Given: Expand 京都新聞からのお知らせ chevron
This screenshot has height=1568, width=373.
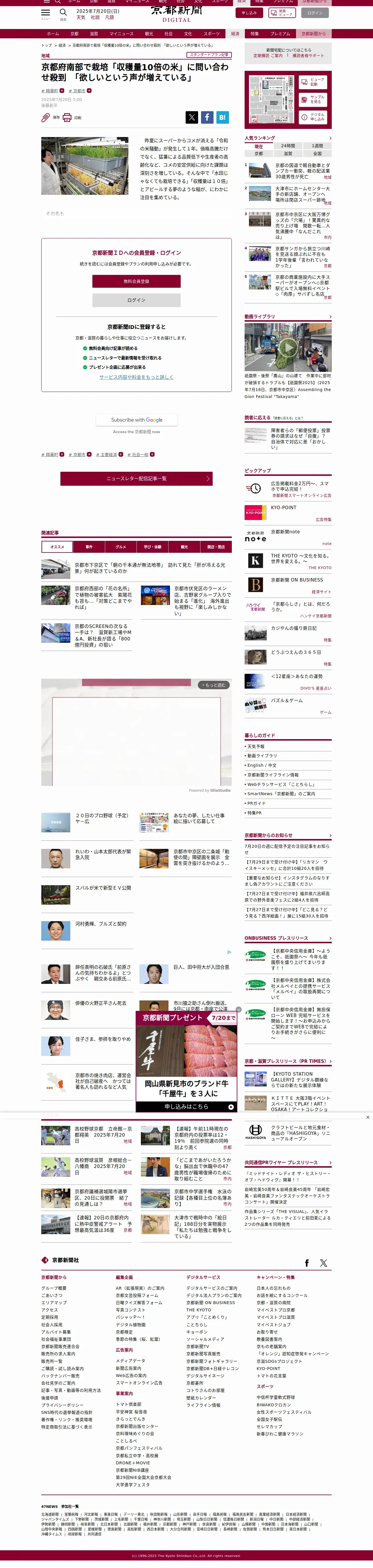Looking at the screenshot, I should coord(330,836).
